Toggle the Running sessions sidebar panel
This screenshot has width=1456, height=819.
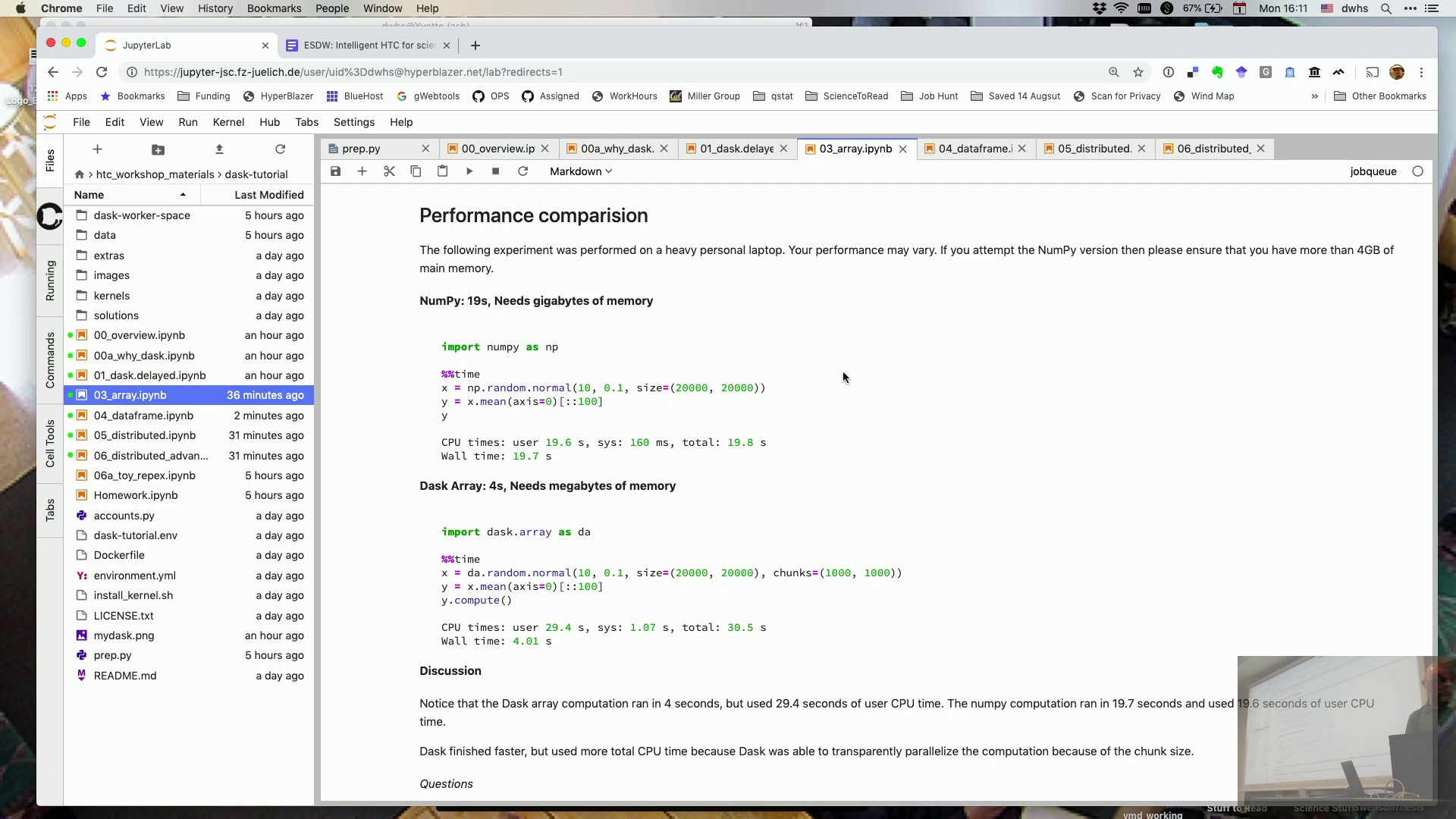(49, 281)
